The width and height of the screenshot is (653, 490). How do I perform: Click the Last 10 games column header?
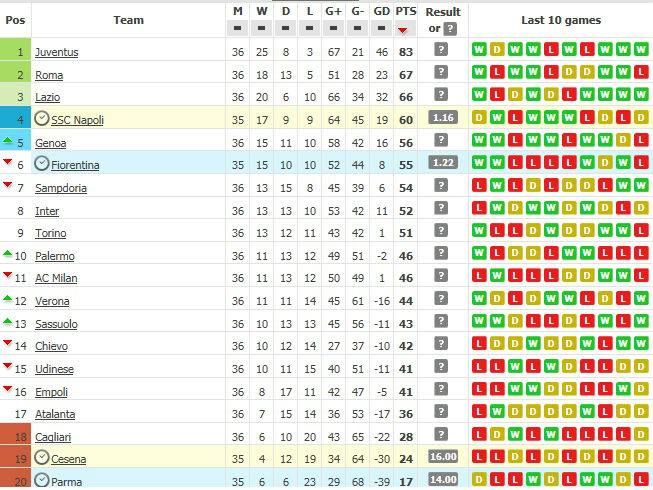coord(560,20)
